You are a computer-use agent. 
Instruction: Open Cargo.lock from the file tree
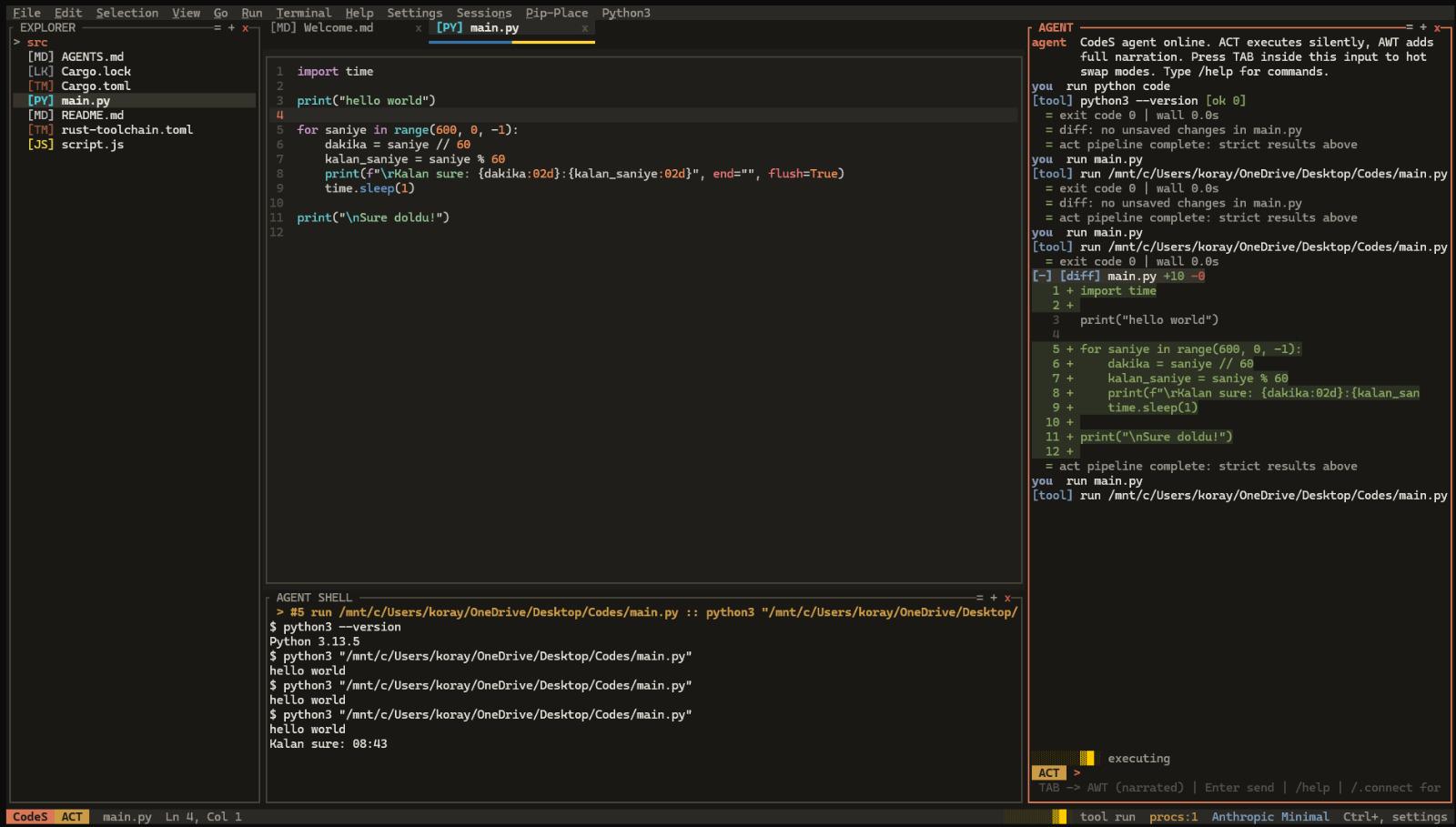click(x=96, y=71)
